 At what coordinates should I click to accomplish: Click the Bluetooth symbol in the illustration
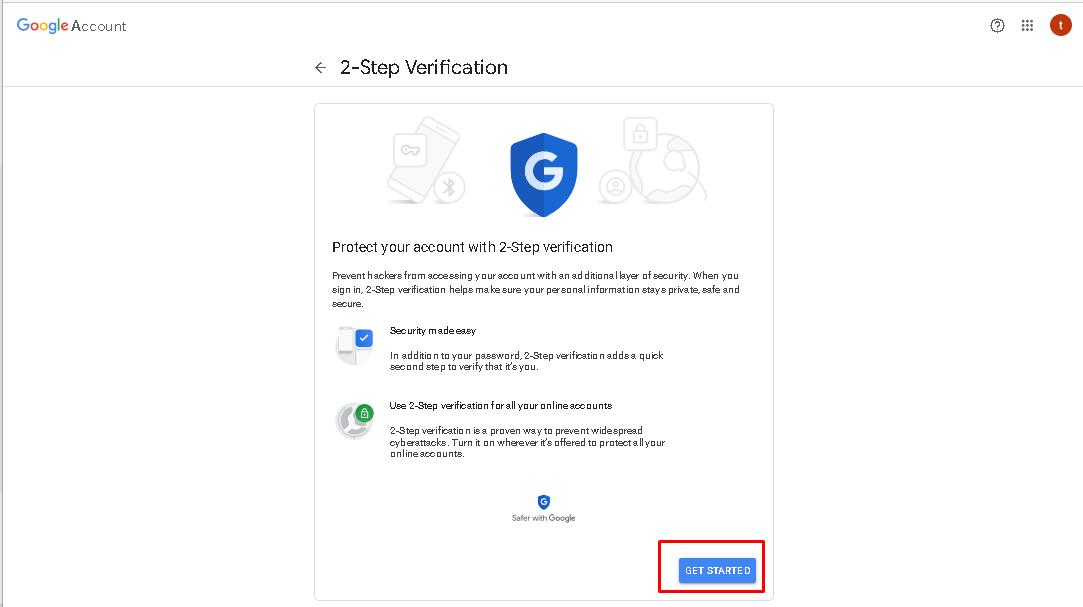[x=449, y=187]
